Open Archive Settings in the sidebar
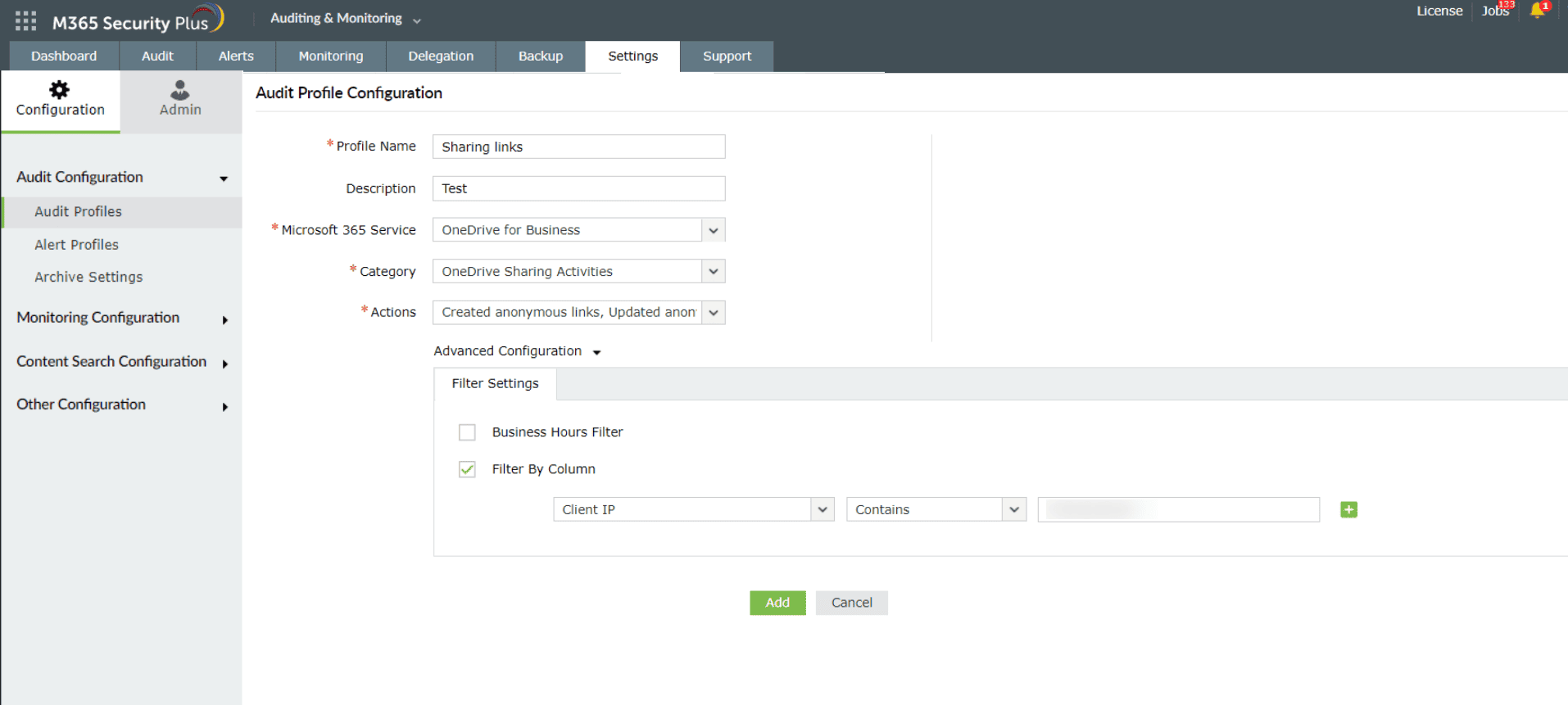The width and height of the screenshot is (1568, 705). 88,278
